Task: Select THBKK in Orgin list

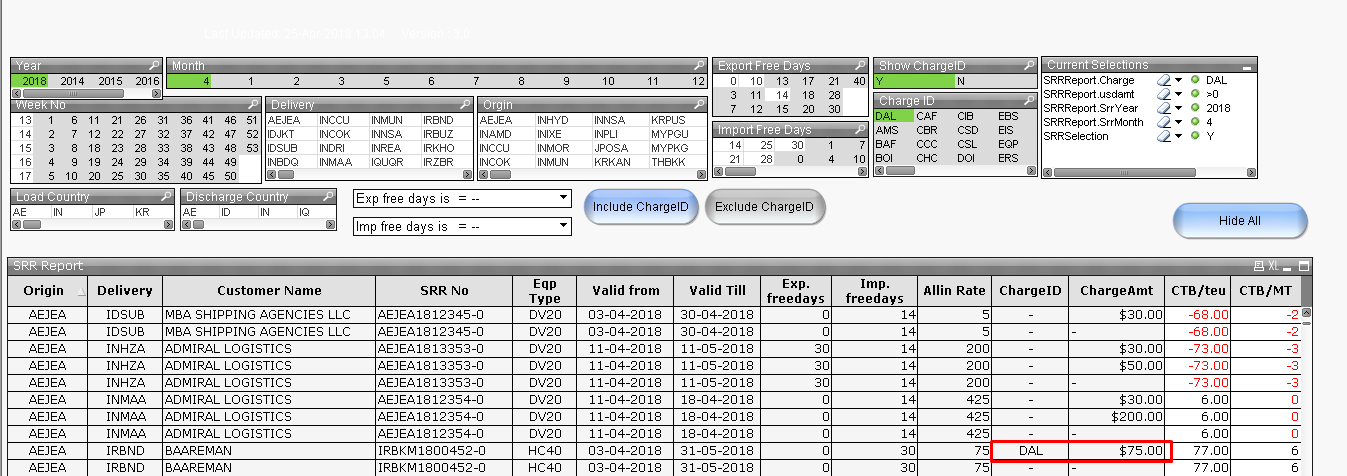Action: tap(668, 162)
